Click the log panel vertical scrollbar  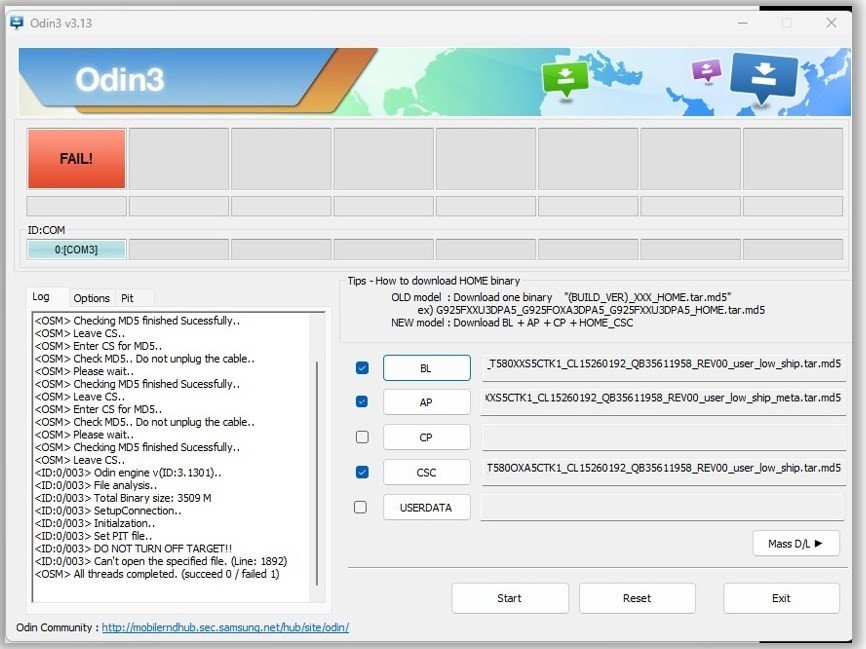pos(319,450)
